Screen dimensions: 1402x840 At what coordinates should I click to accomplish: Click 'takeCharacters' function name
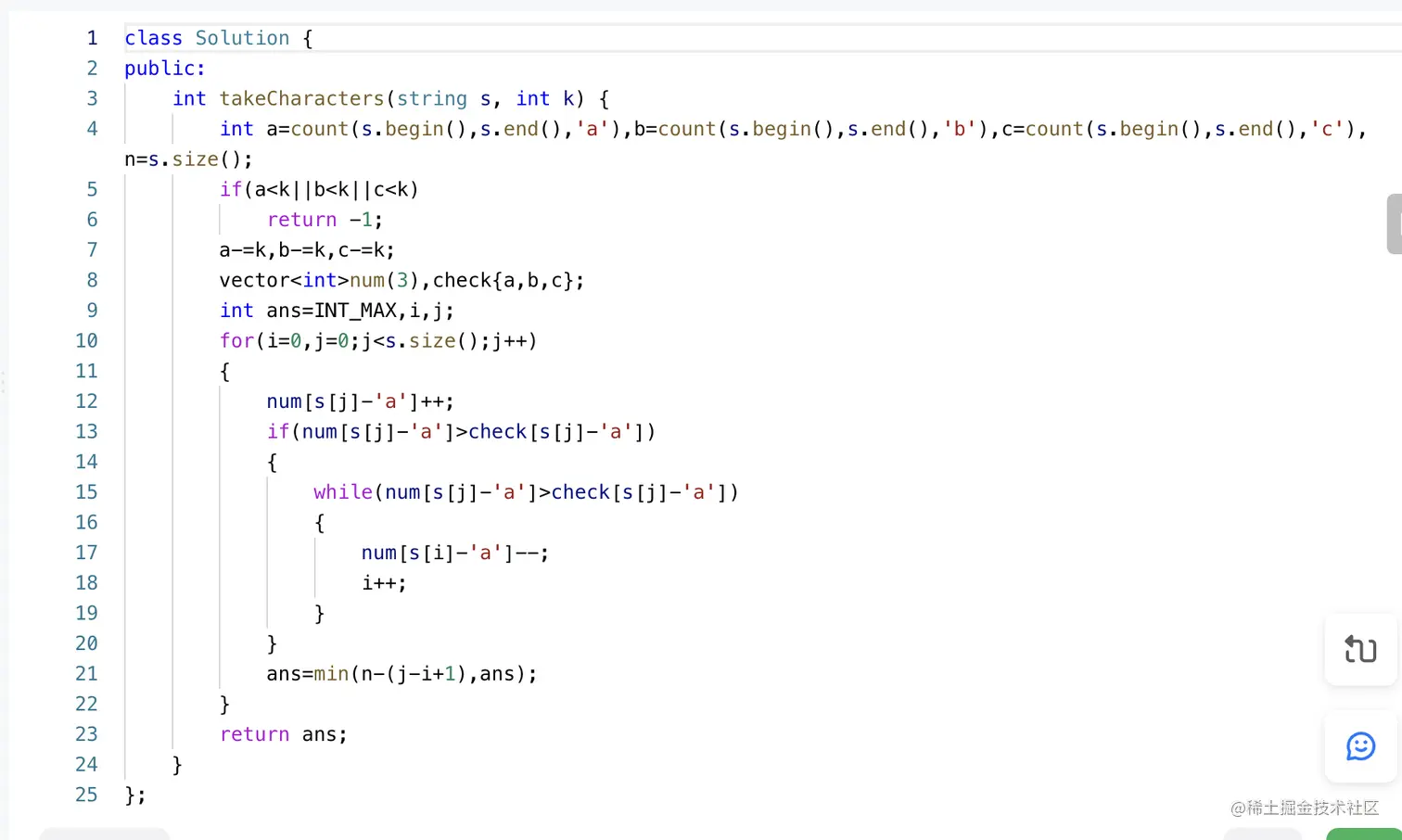pos(301,98)
